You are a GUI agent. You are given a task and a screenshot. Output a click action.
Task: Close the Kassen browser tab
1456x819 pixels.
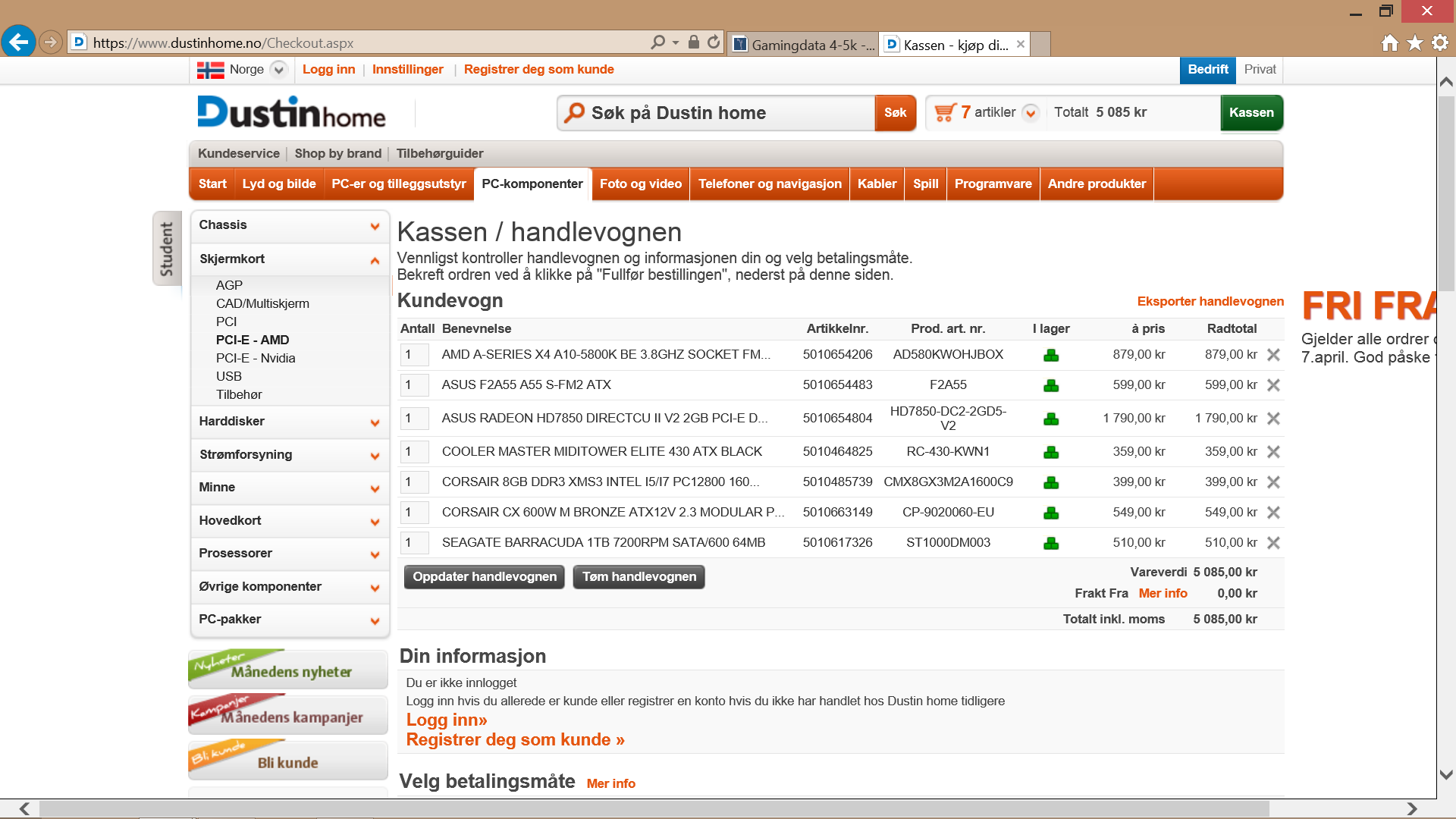point(1021,44)
